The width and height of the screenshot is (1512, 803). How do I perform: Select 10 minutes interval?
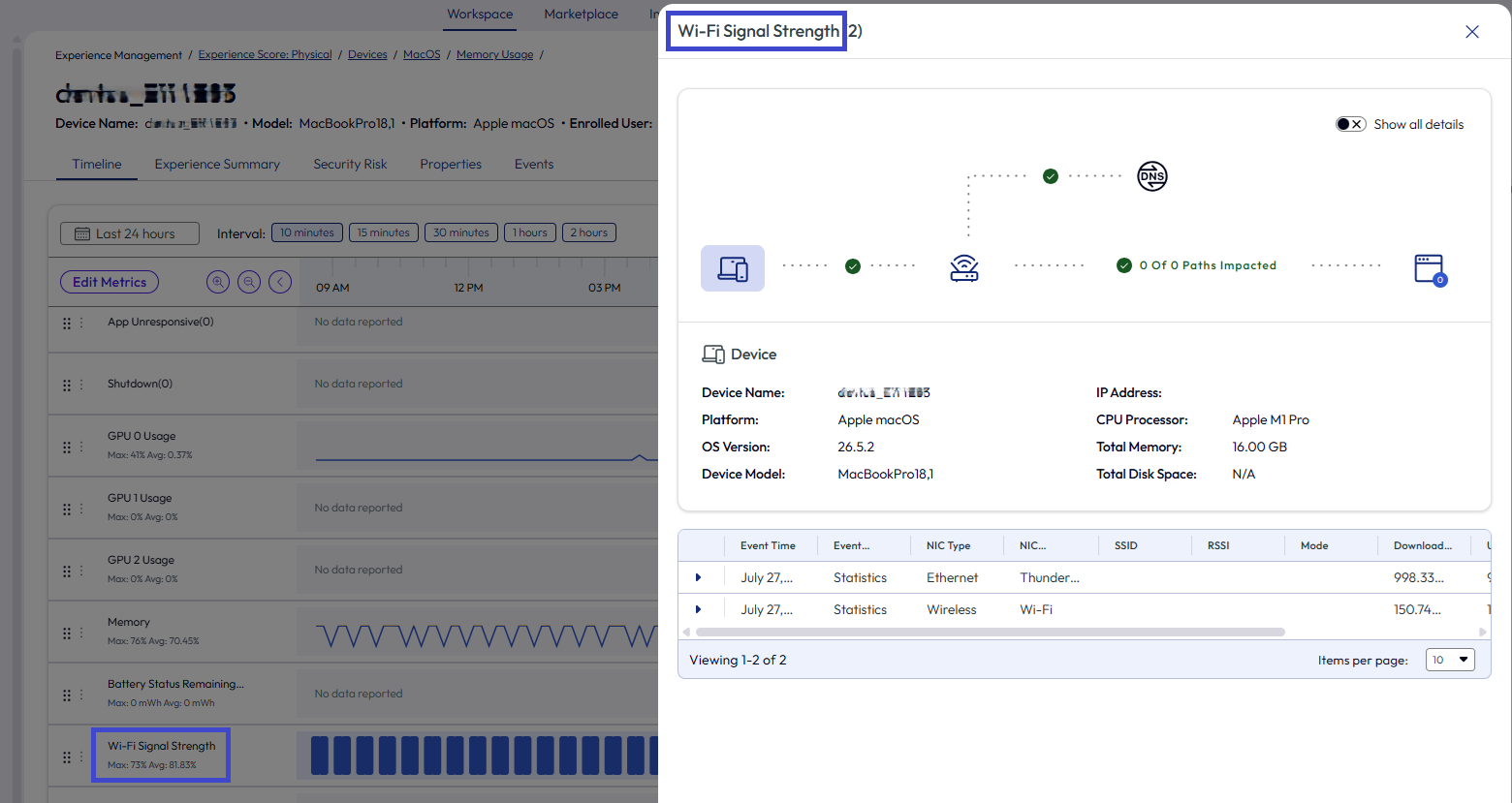tap(307, 232)
